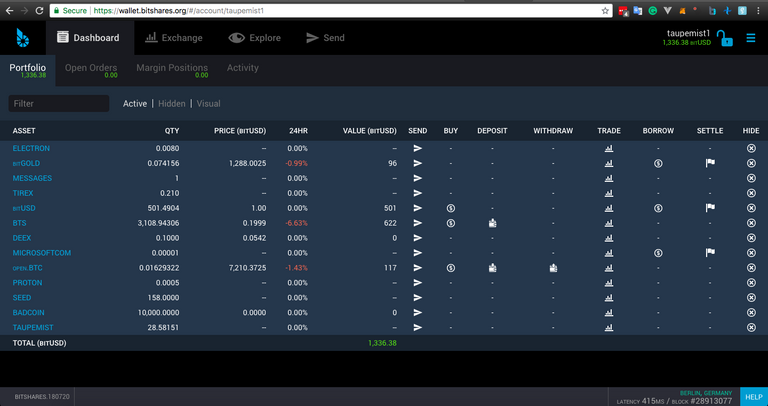
Task: Expand the taupemist1 account dropdown
Action: click(686, 33)
